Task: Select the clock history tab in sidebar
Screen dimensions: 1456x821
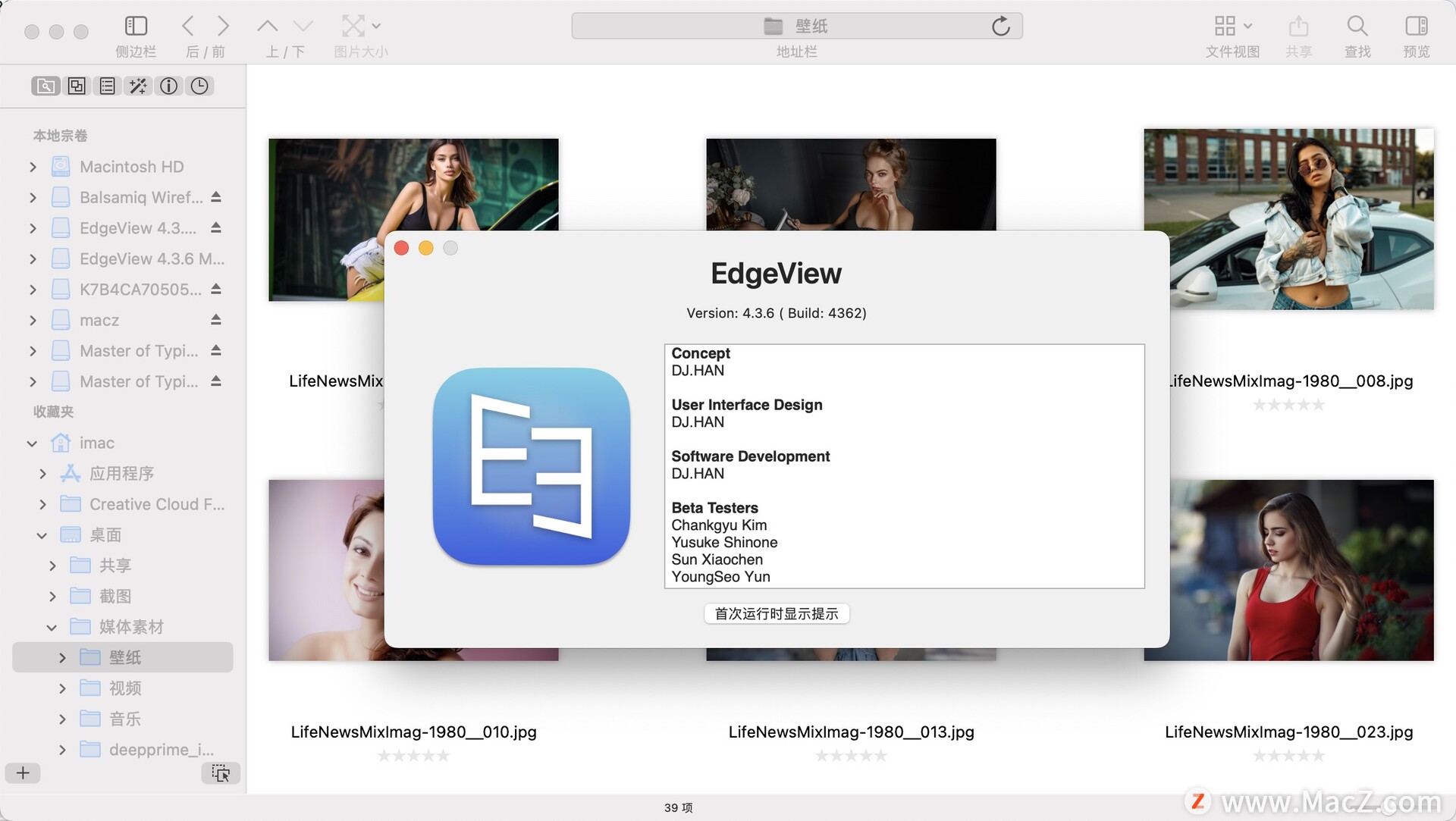Action: [x=199, y=86]
